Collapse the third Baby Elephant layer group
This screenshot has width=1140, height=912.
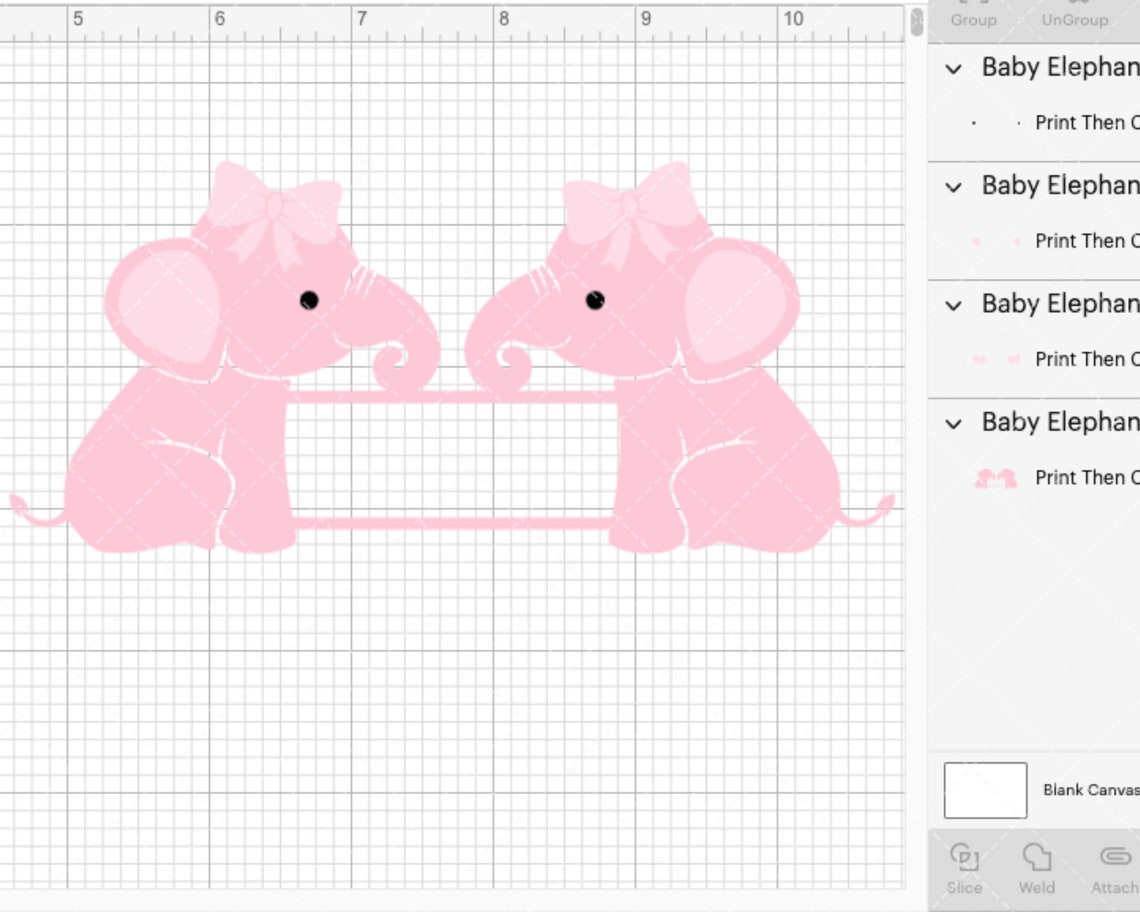(952, 305)
